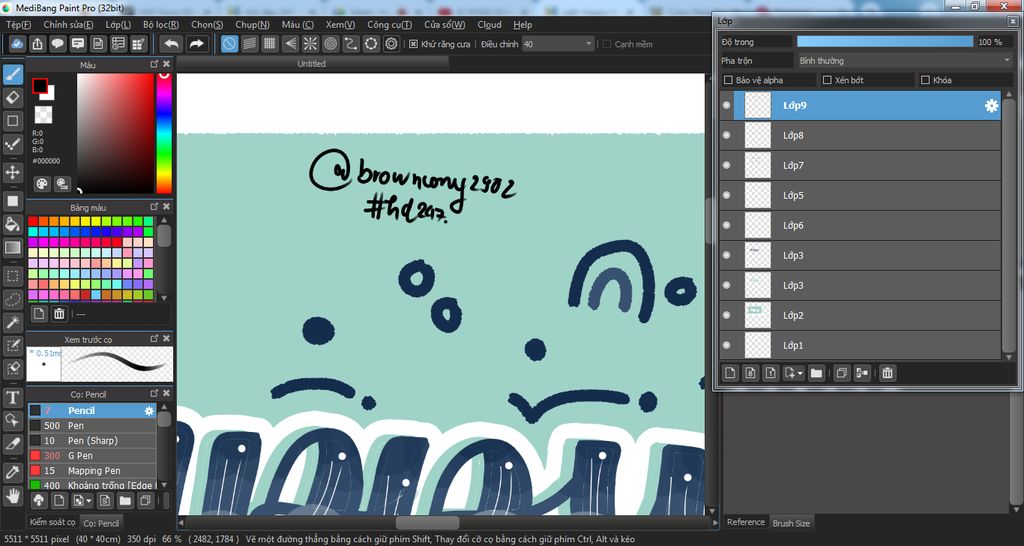The height and width of the screenshot is (546, 1024).
Task: Enable the Bảo vệ alpha checkbox
Action: tap(728, 80)
